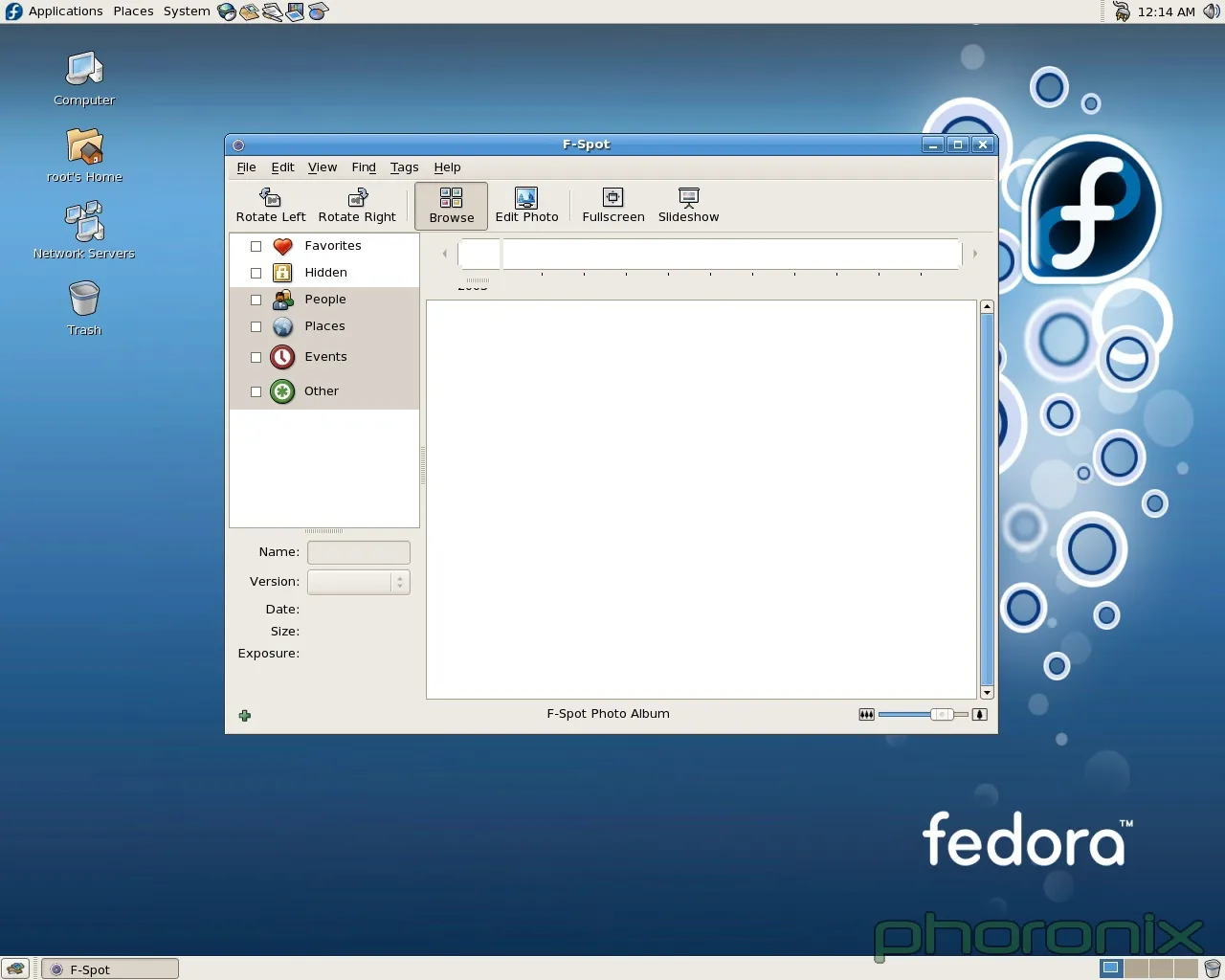
Task: Open the Edit menu
Action: click(282, 167)
